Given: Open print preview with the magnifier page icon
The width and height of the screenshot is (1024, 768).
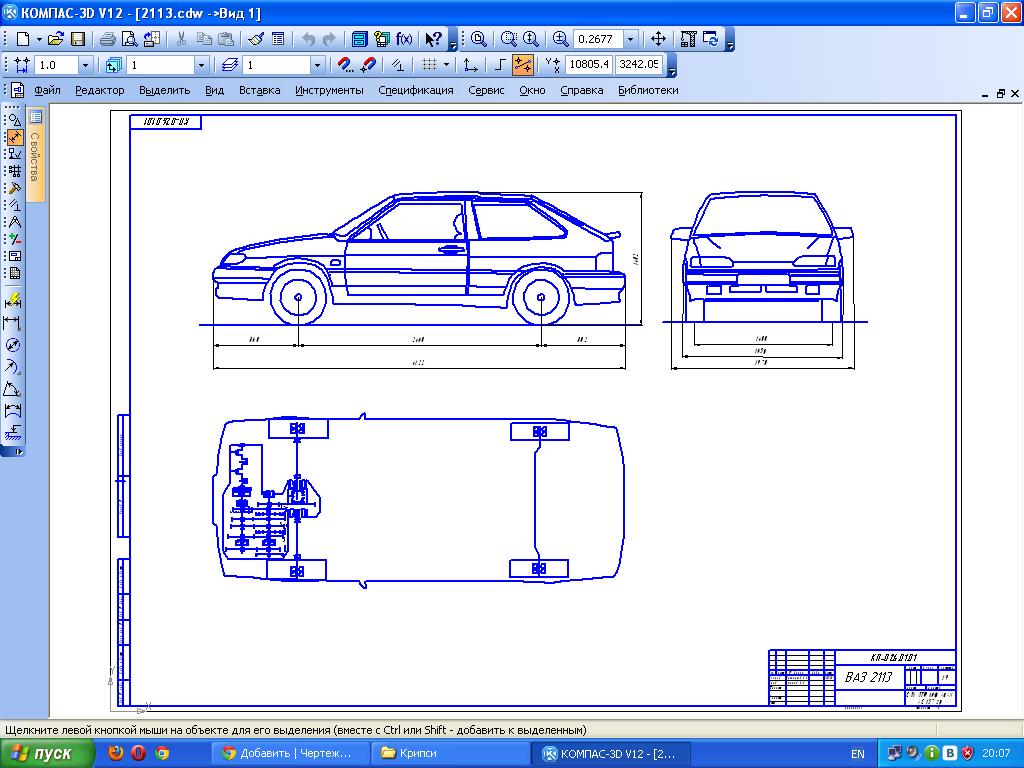Looking at the screenshot, I should tap(129, 39).
